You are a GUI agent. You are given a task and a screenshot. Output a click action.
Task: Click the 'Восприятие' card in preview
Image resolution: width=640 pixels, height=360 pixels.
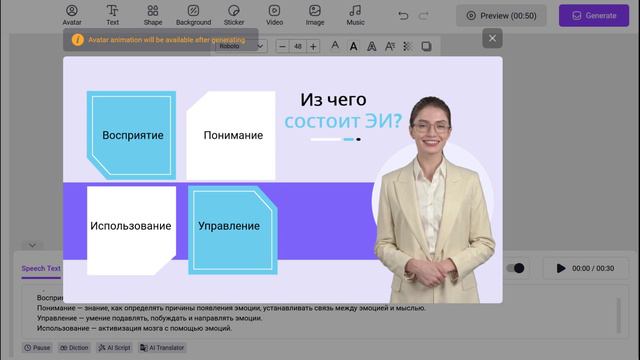131,135
